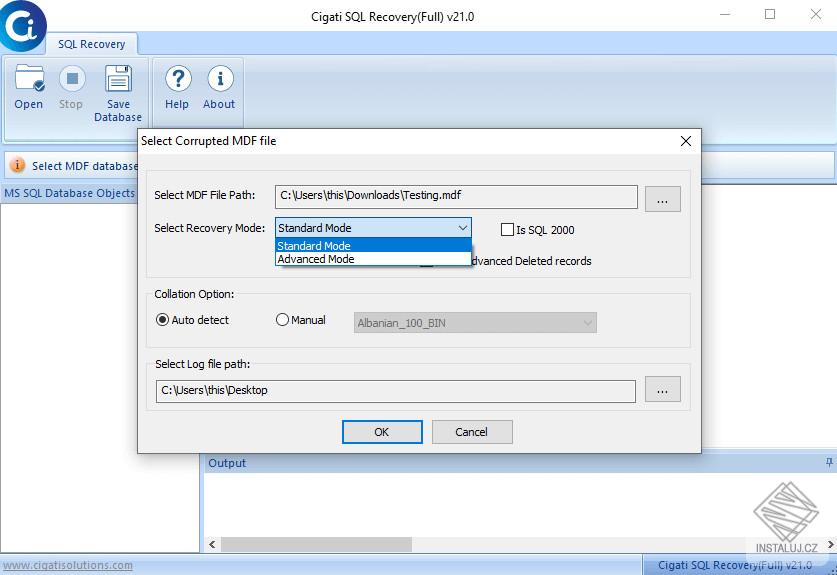Click the Advanced Deleted records label

pyautogui.click(x=532, y=261)
